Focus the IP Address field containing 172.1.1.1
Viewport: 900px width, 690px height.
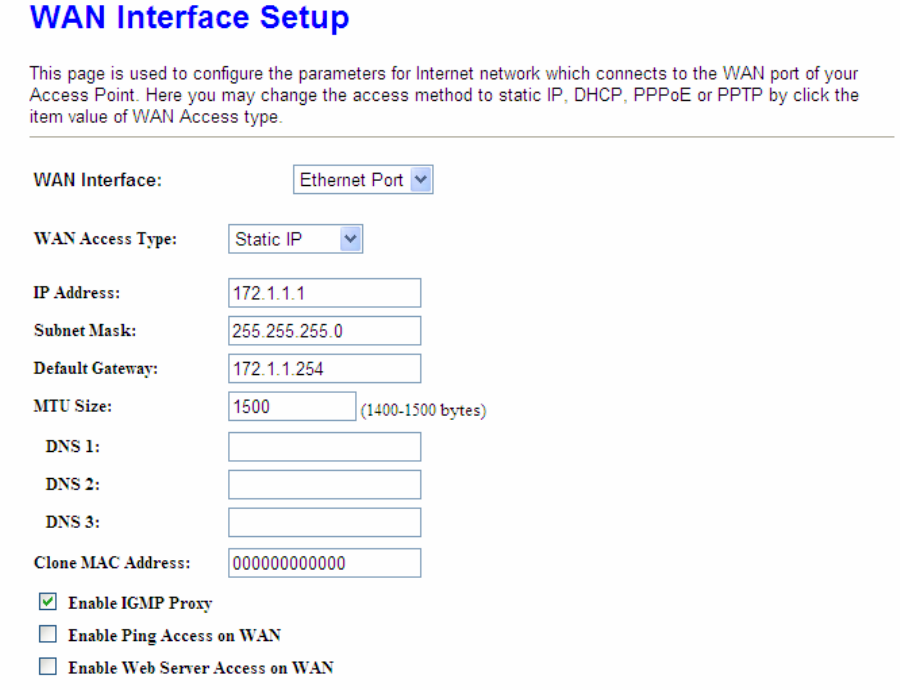[x=324, y=293]
